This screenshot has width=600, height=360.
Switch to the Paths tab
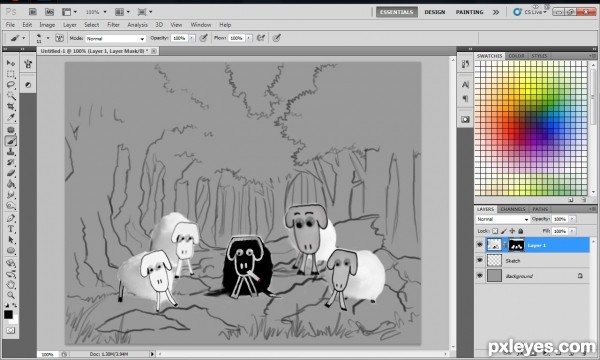540,209
